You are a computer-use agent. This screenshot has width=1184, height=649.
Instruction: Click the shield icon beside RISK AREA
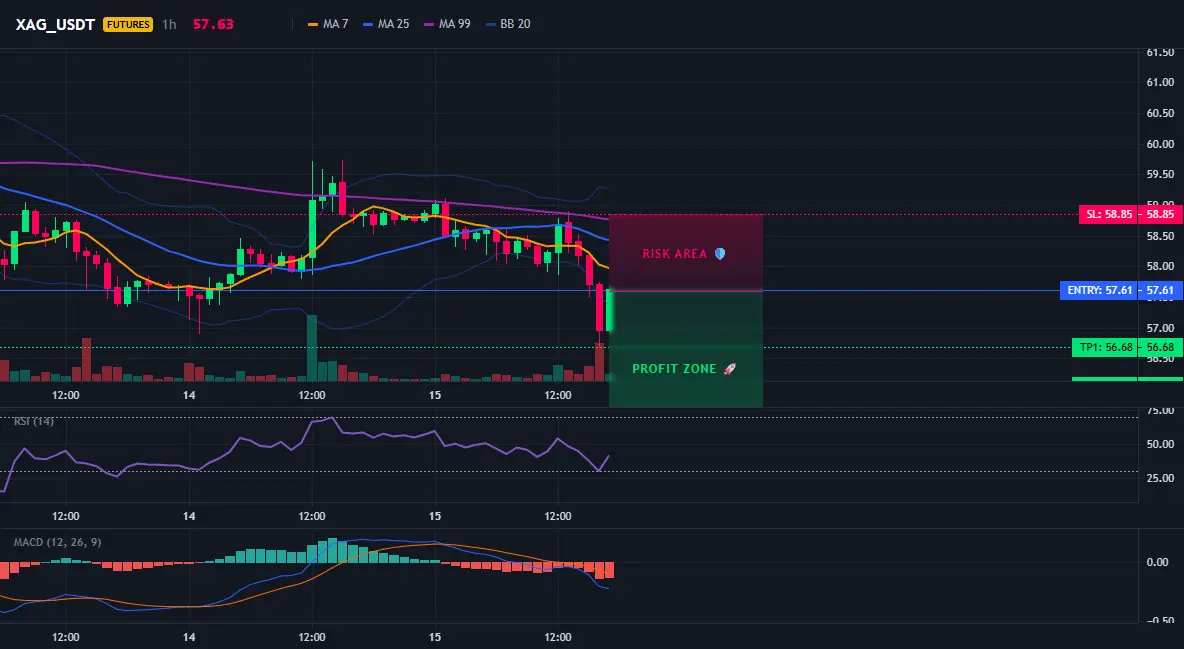pos(720,254)
